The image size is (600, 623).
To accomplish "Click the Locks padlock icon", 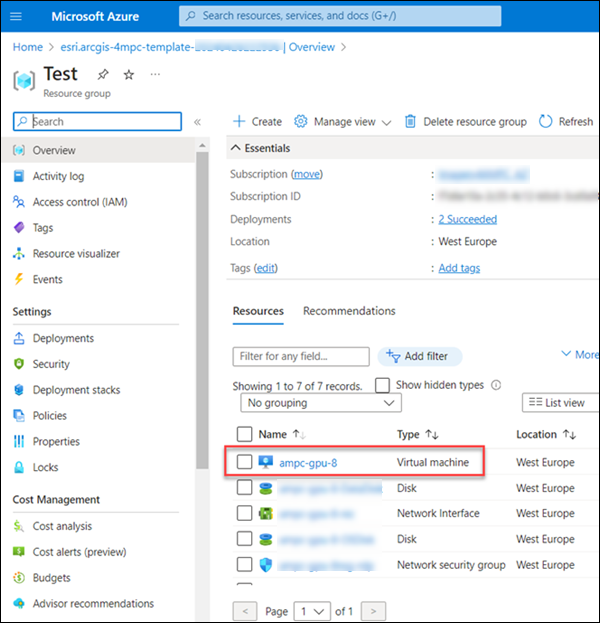I will coord(19,467).
